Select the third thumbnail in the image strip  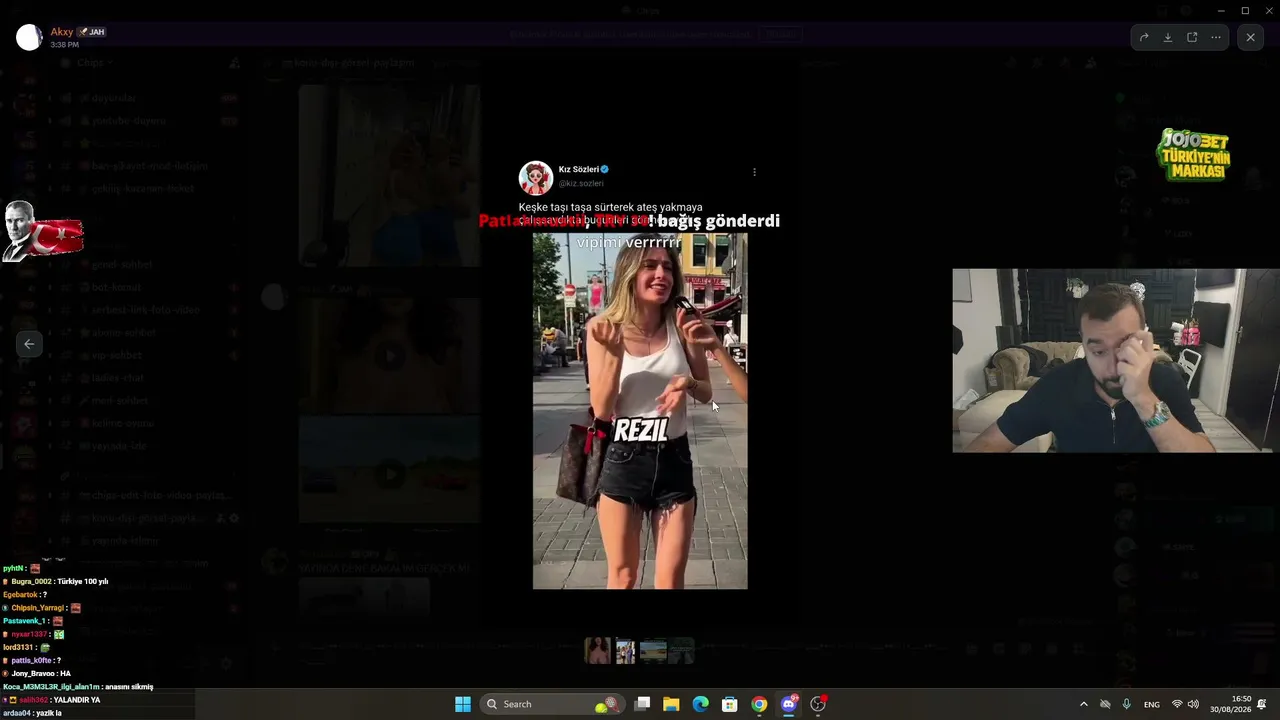(653, 651)
